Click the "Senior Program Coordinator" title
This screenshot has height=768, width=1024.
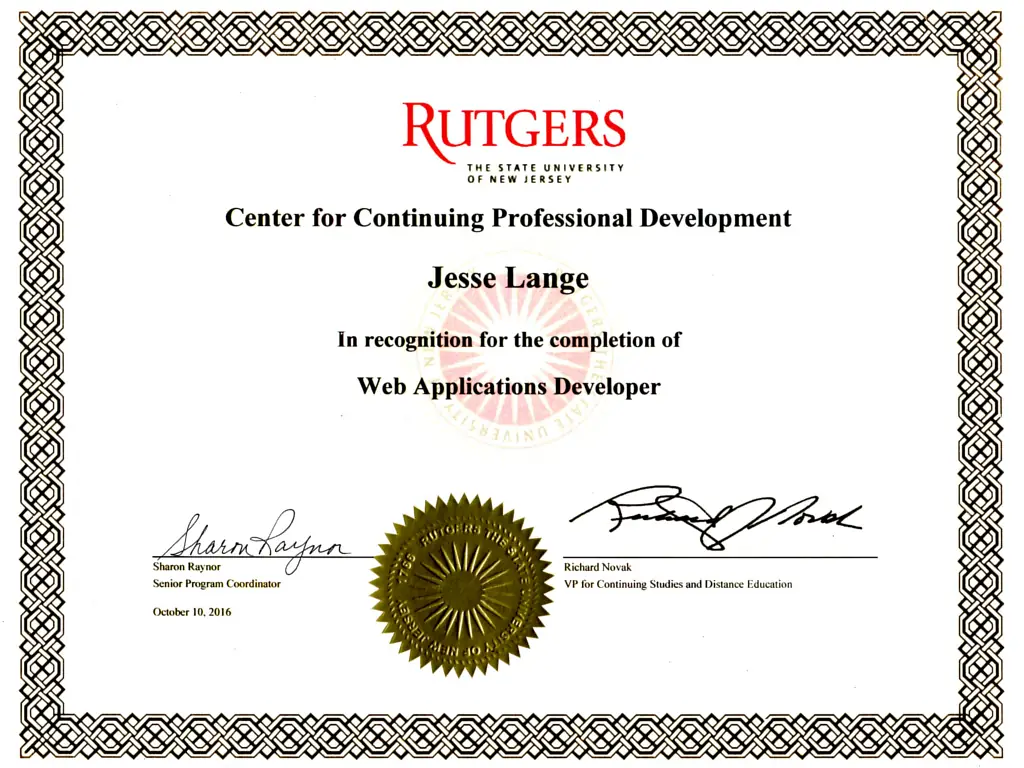[x=217, y=584]
